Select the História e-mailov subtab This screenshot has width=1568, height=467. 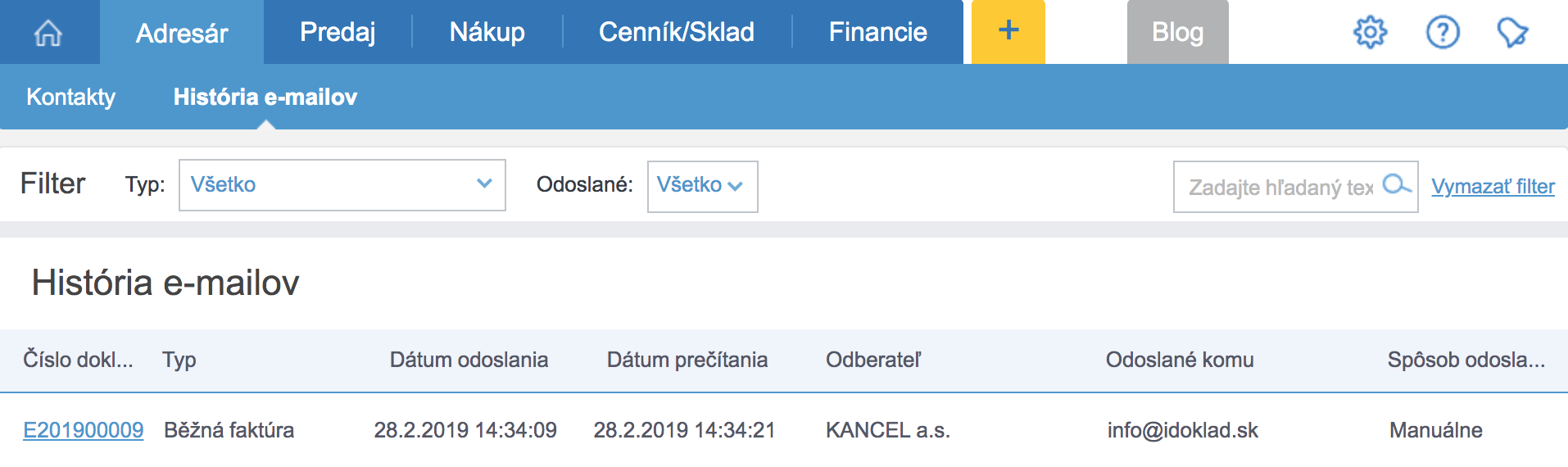265,97
